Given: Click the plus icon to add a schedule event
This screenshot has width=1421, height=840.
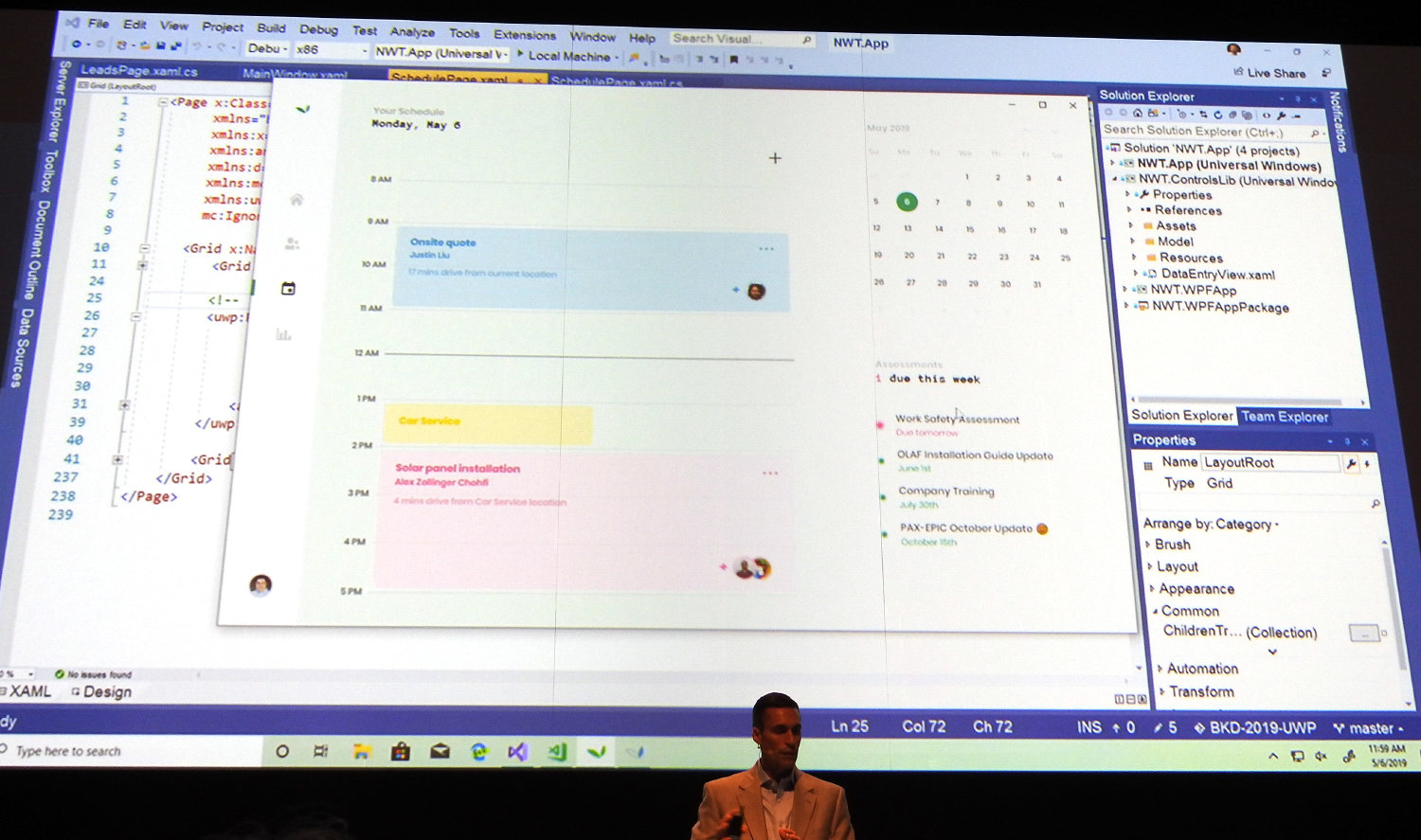Looking at the screenshot, I should (775, 158).
